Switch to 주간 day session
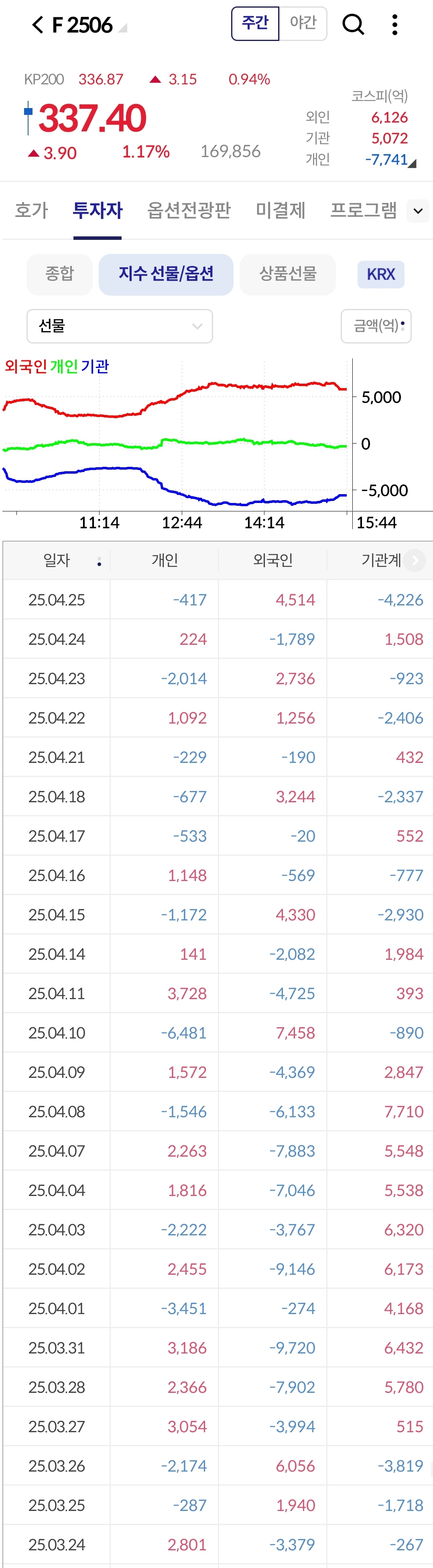This screenshot has width=433, height=1568. click(x=255, y=24)
